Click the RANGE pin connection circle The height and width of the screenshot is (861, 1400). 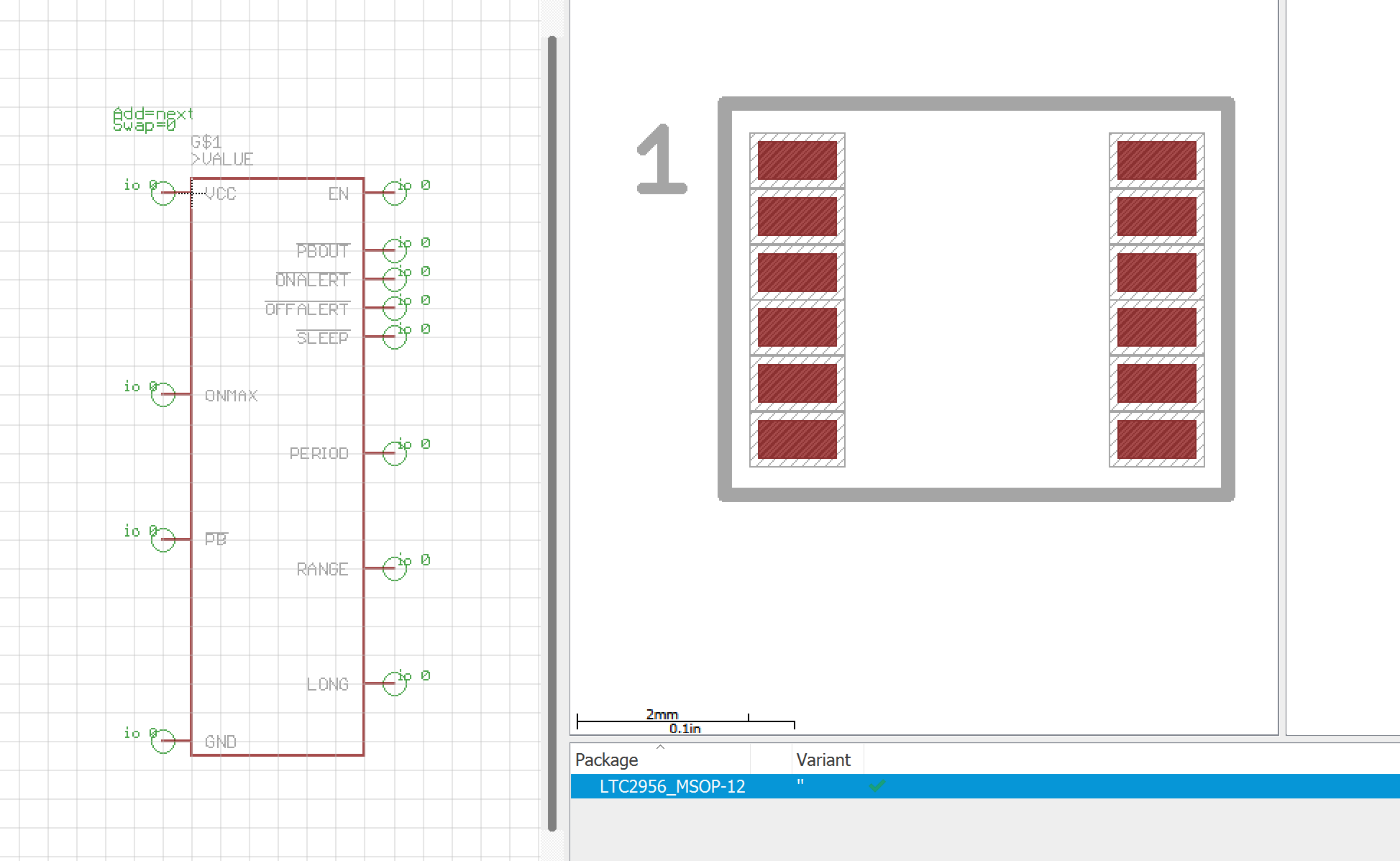(x=394, y=568)
